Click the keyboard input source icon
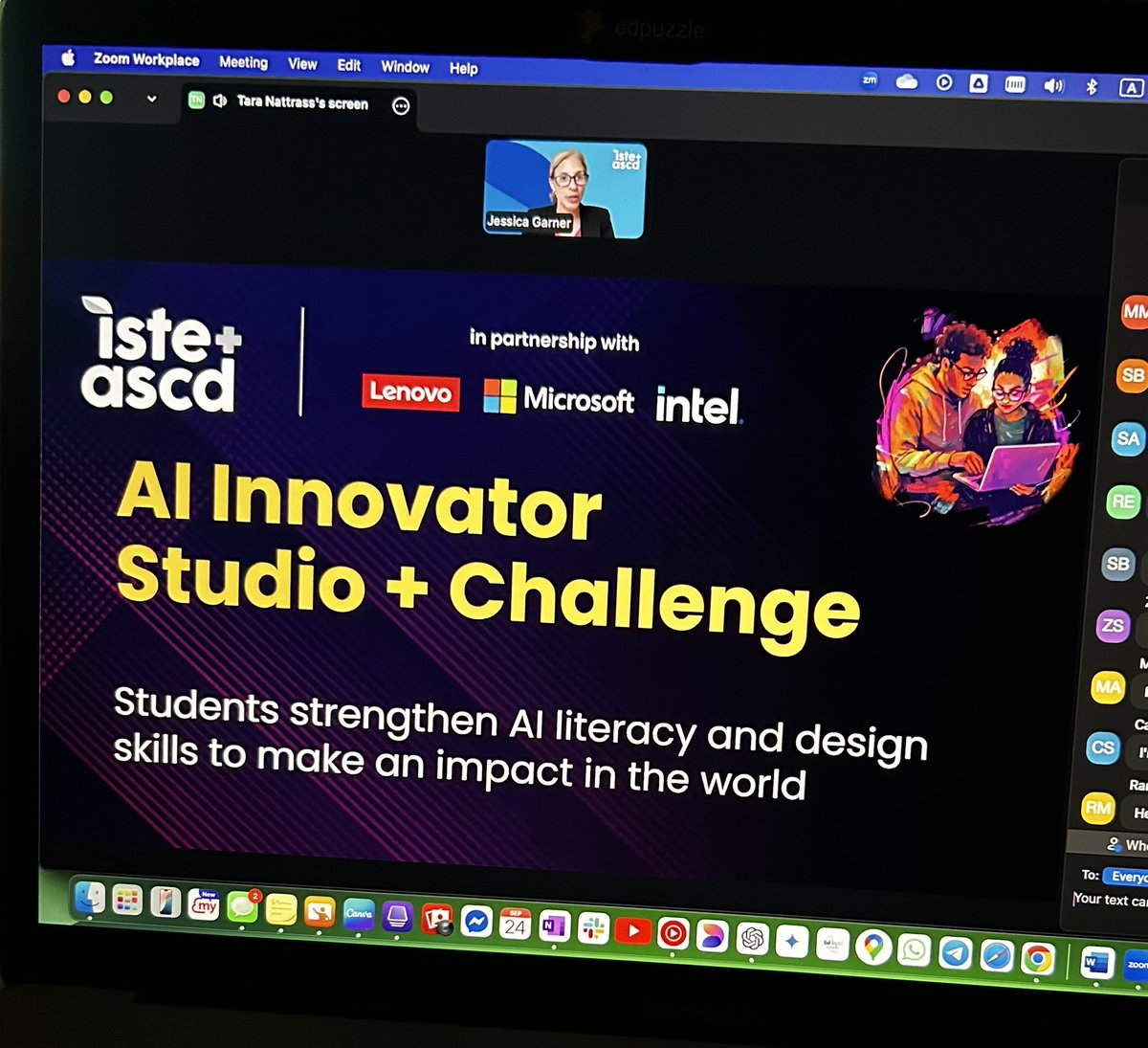This screenshot has height=1048, width=1148. 1131,88
